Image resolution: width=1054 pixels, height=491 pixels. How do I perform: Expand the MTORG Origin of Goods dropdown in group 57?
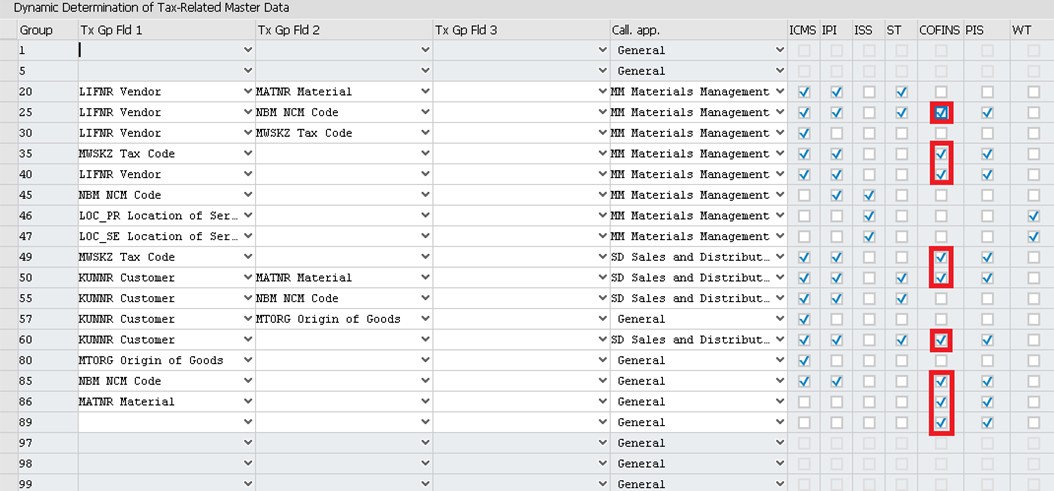coord(425,319)
